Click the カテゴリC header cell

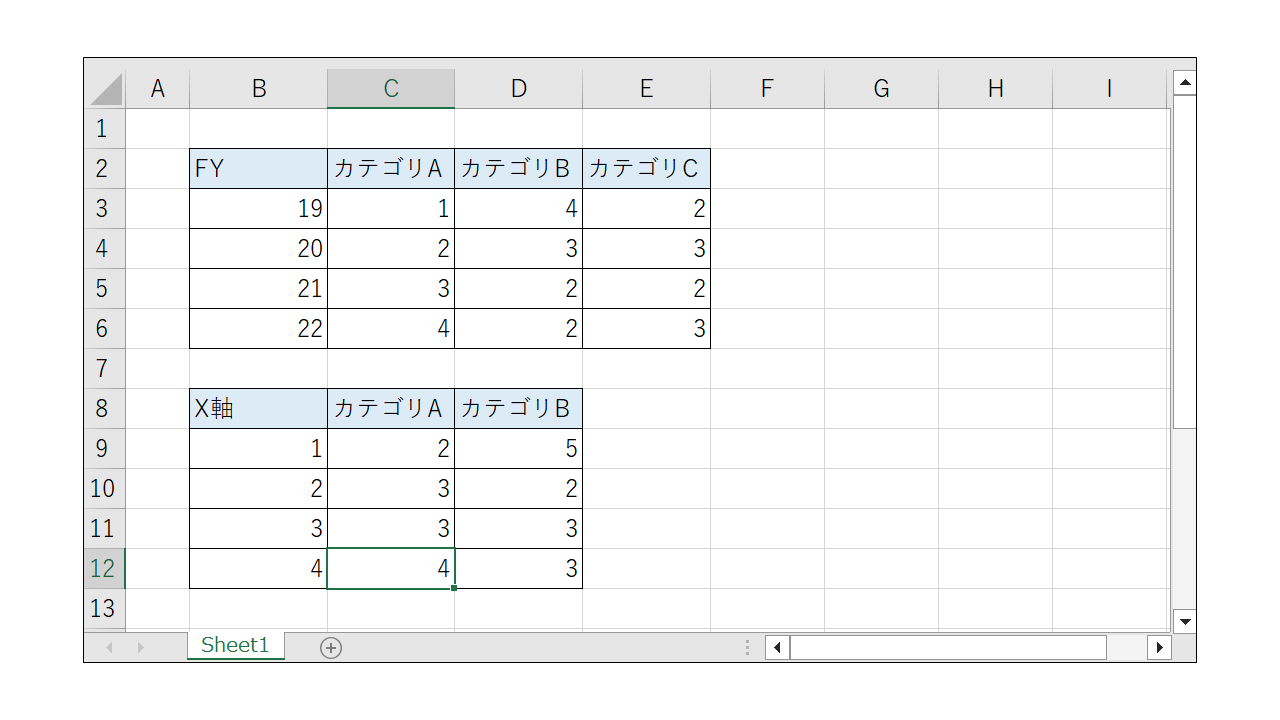tap(646, 168)
